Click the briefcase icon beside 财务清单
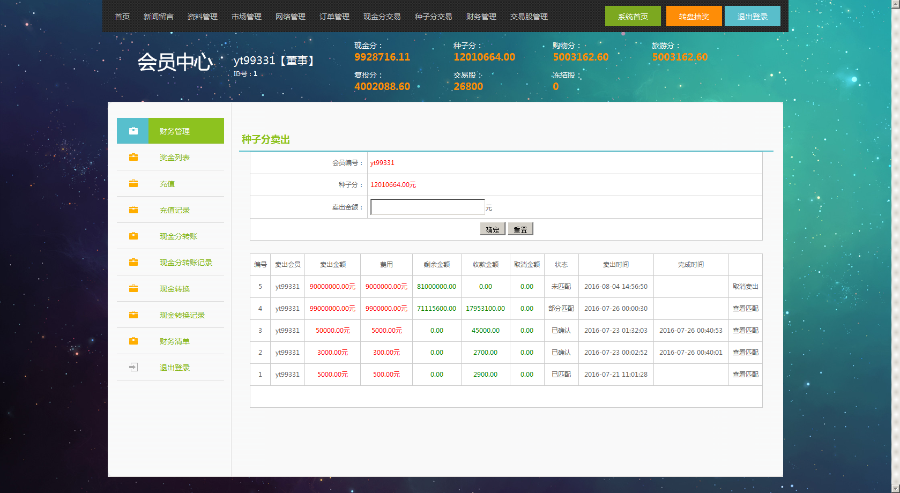The height and width of the screenshot is (493, 900). (x=133, y=341)
